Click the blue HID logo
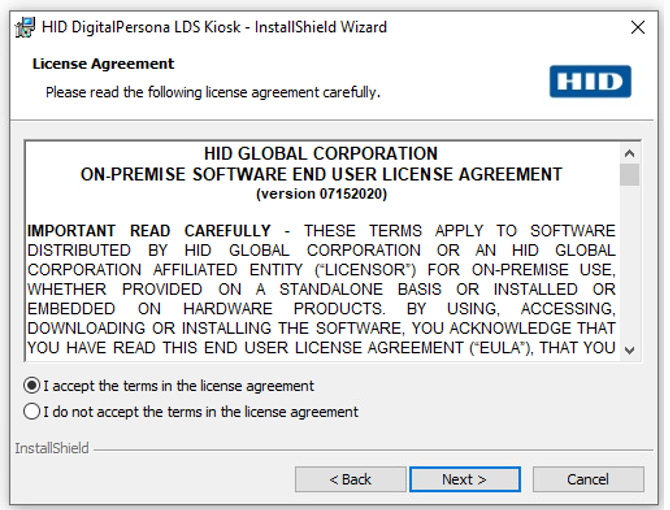 (x=590, y=81)
